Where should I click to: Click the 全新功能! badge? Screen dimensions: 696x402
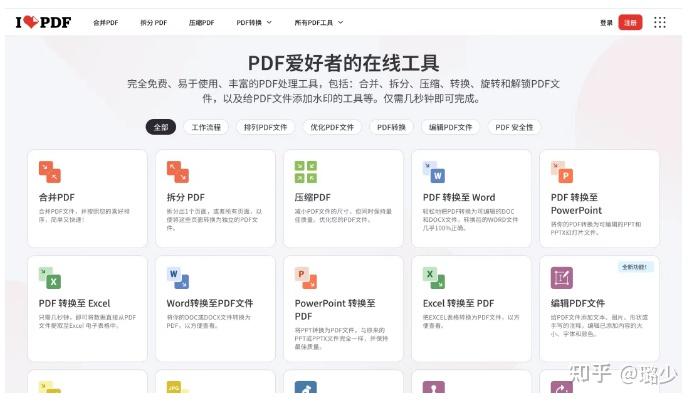coord(635,267)
